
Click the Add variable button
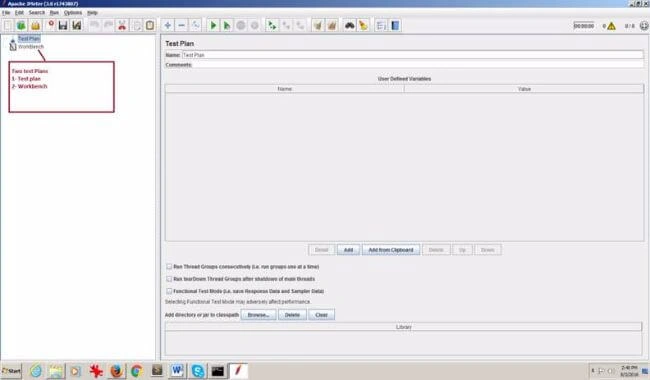coord(348,250)
